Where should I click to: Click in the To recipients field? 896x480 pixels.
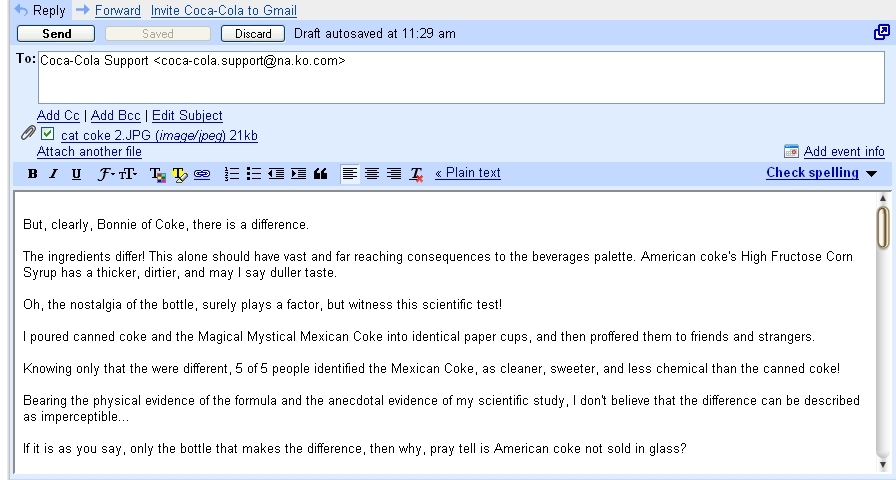click(460, 77)
